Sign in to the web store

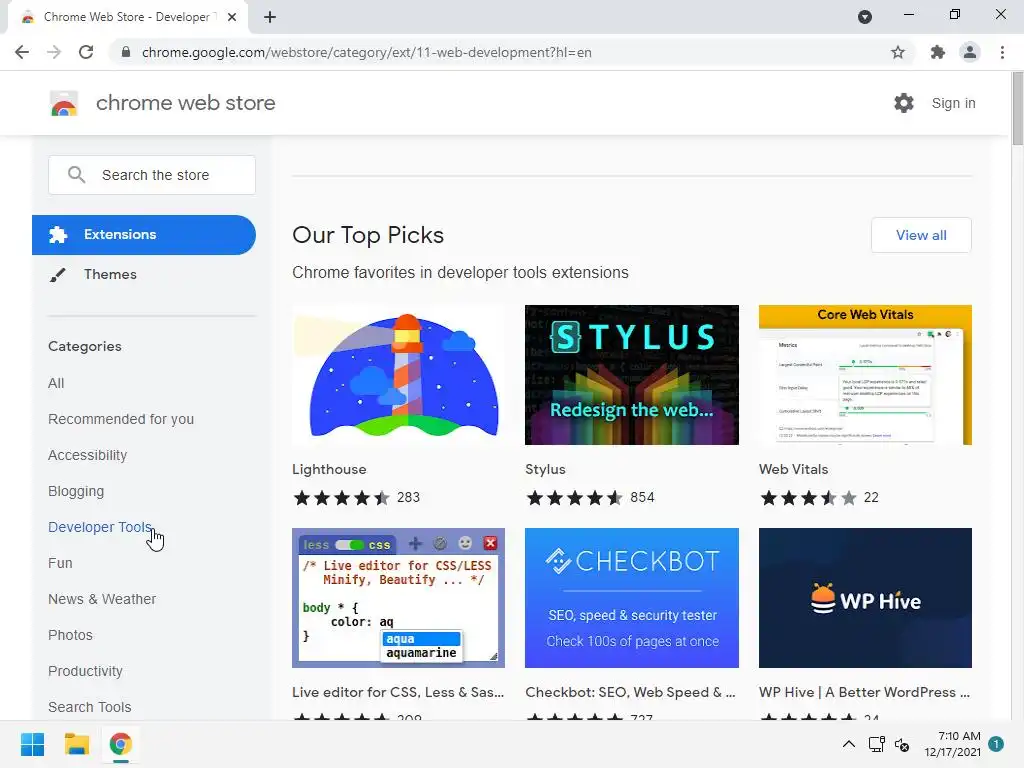[953, 103]
